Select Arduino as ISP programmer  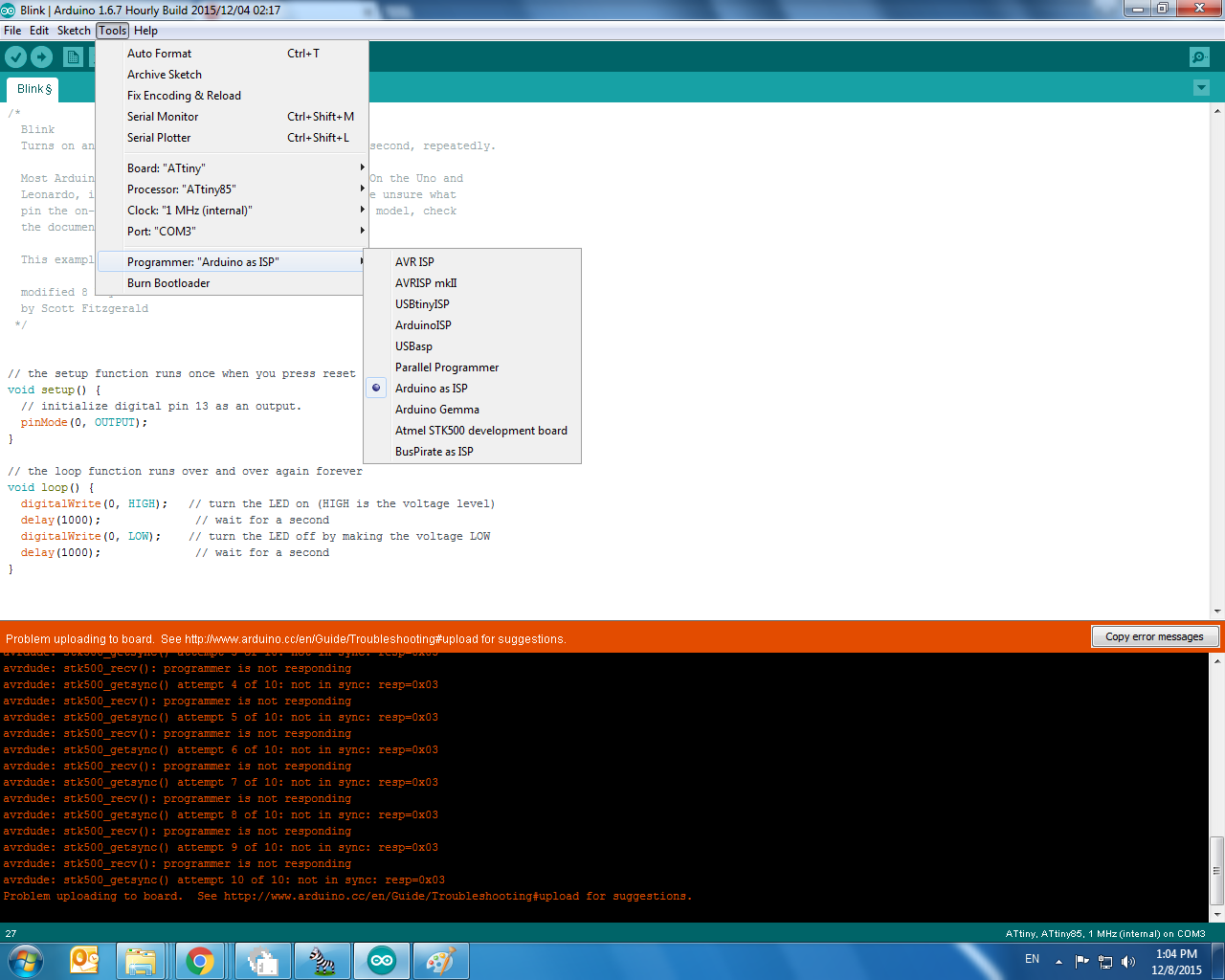(x=472, y=389)
